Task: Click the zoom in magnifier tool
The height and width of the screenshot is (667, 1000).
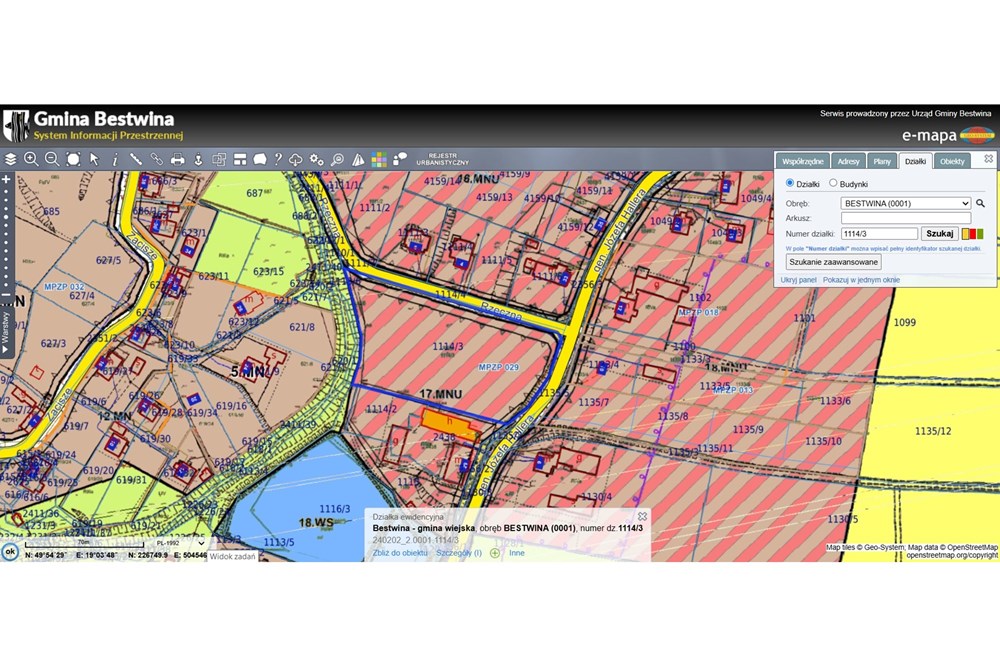Action: point(31,159)
